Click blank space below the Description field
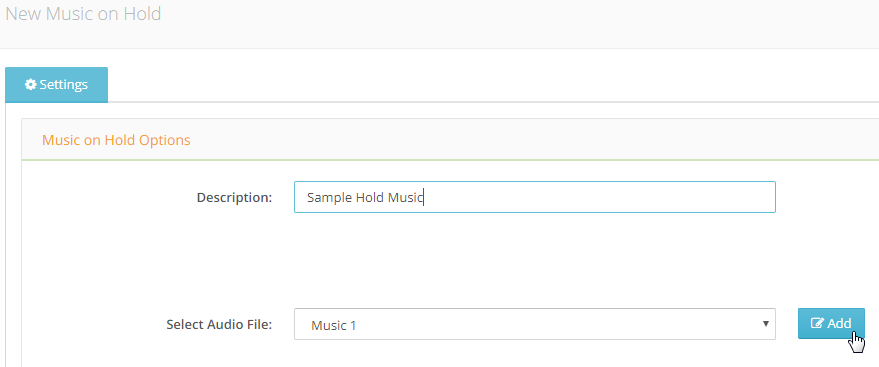The image size is (879, 367). point(535,258)
